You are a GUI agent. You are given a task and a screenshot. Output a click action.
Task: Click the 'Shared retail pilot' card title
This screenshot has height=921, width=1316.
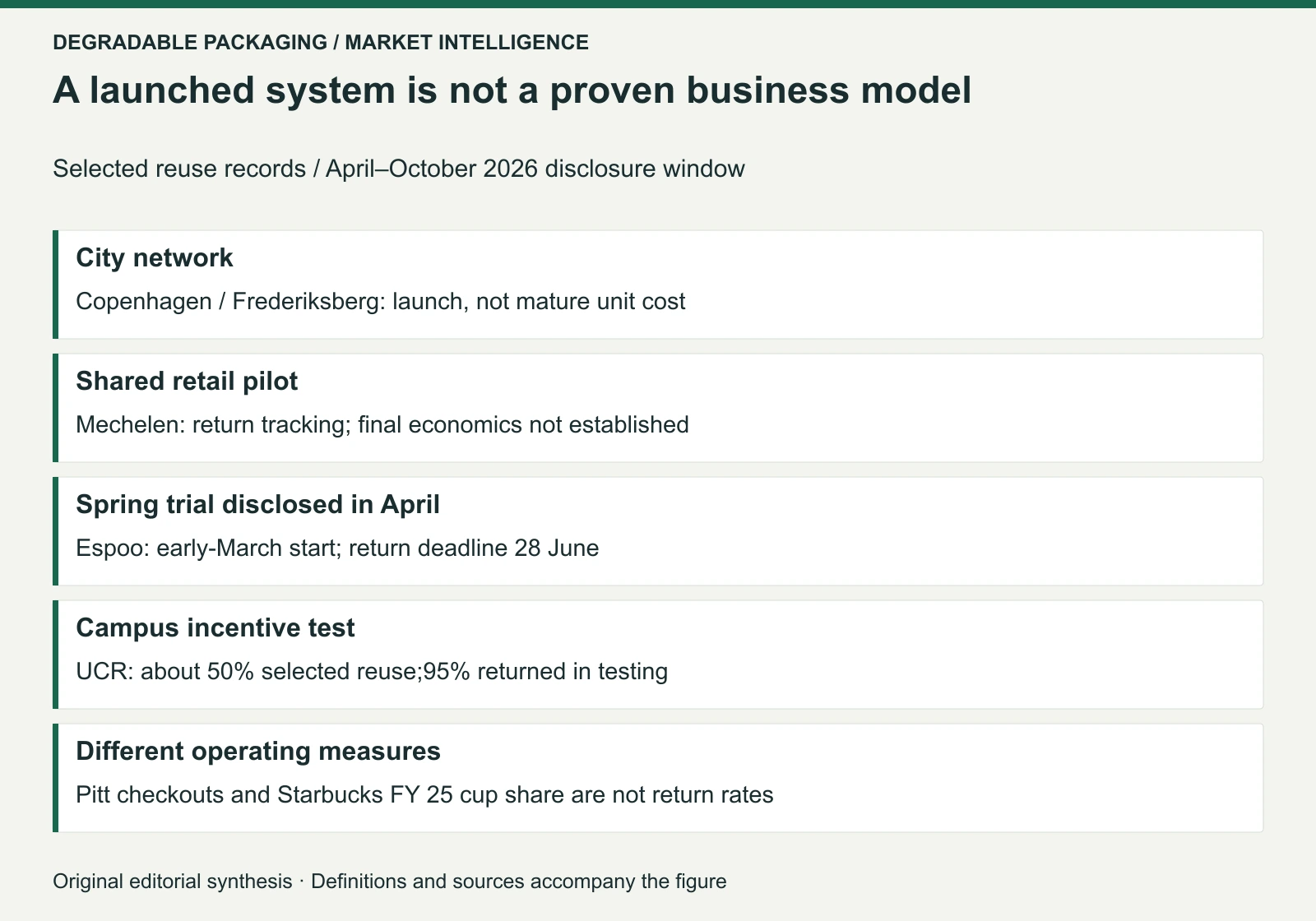click(x=187, y=381)
